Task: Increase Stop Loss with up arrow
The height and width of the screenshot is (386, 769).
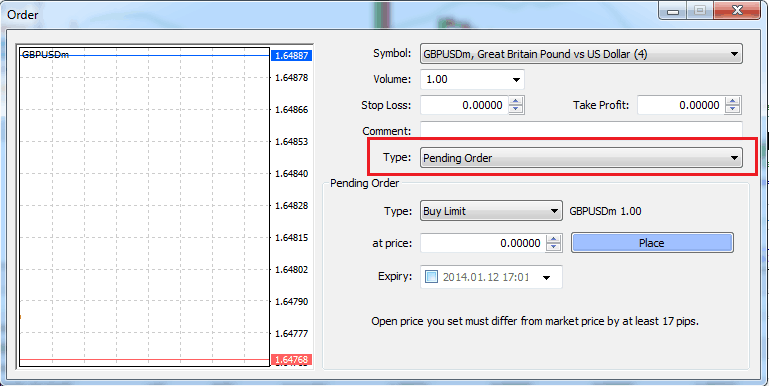Action: pos(516,101)
